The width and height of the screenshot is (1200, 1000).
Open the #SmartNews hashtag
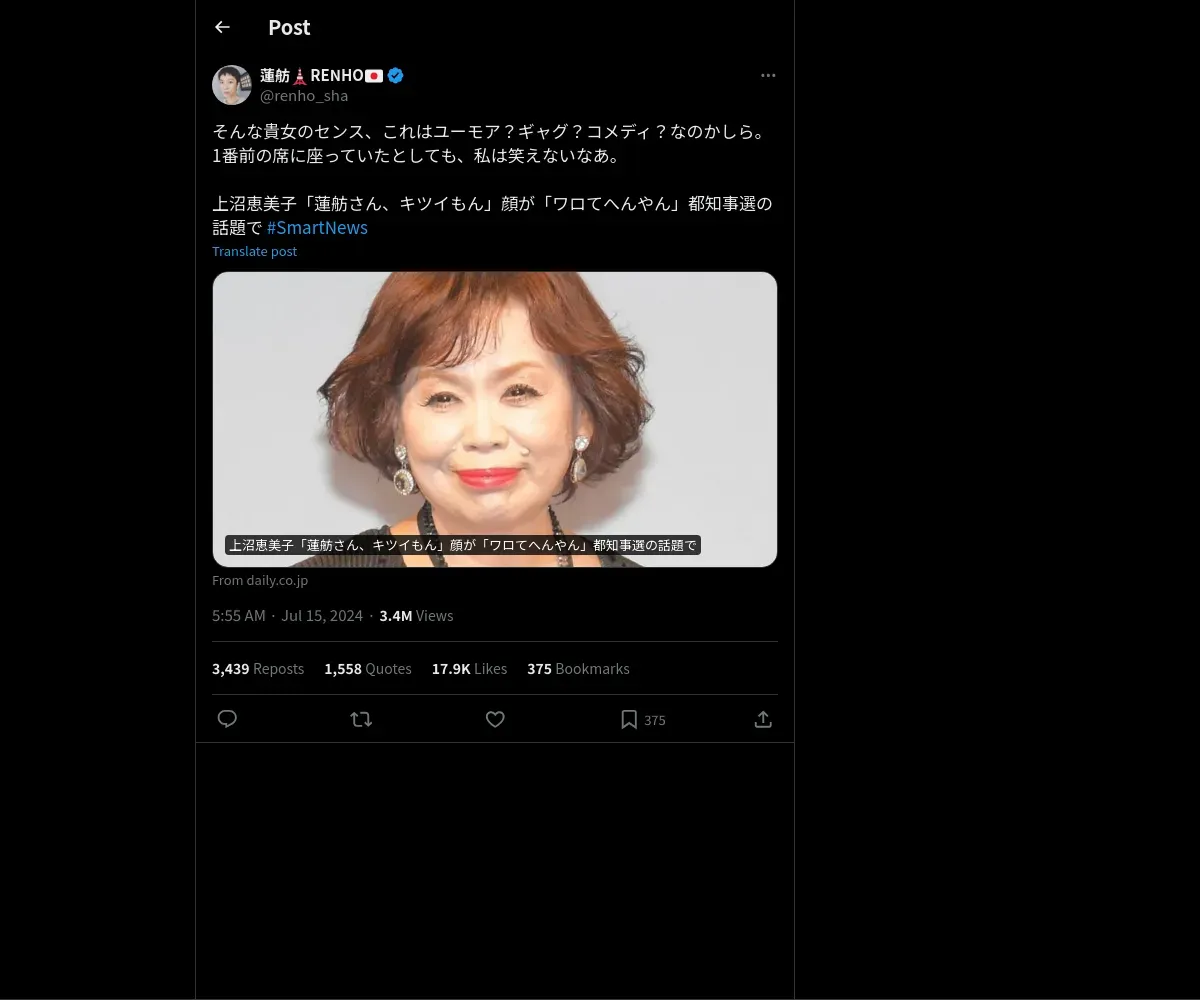(317, 228)
